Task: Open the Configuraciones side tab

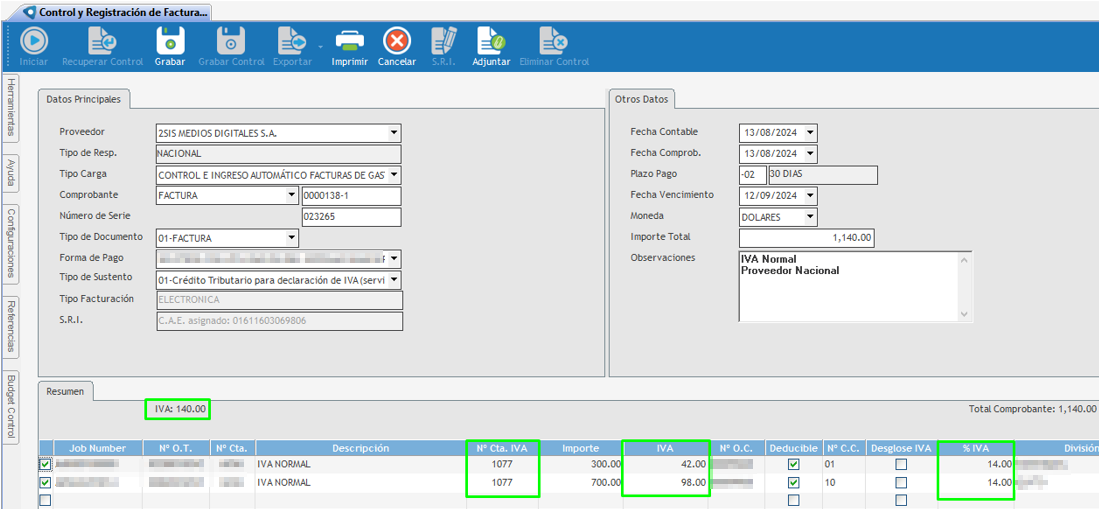Action: pyautogui.click(x=11, y=243)
